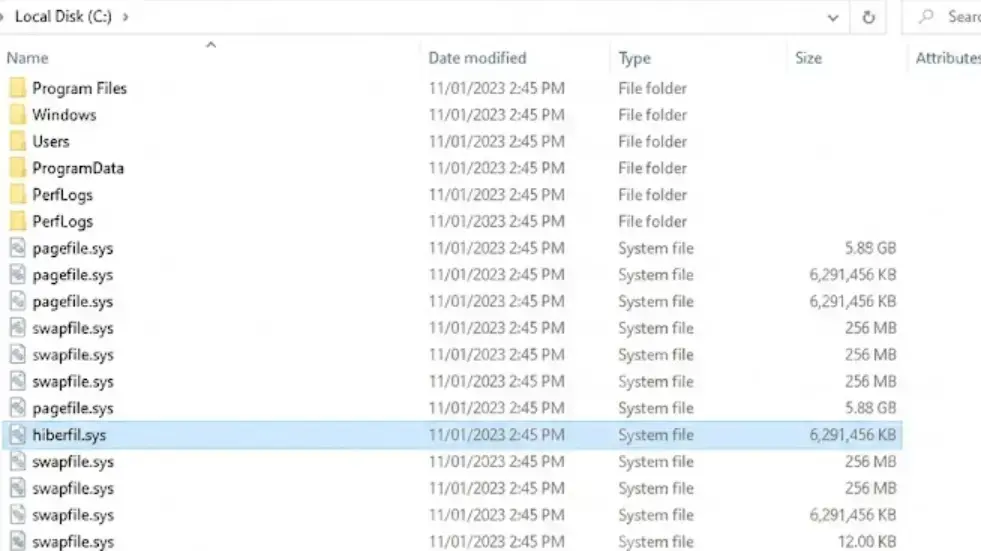
Task: Click the date modified in the Users row
Action: point(497,141)
